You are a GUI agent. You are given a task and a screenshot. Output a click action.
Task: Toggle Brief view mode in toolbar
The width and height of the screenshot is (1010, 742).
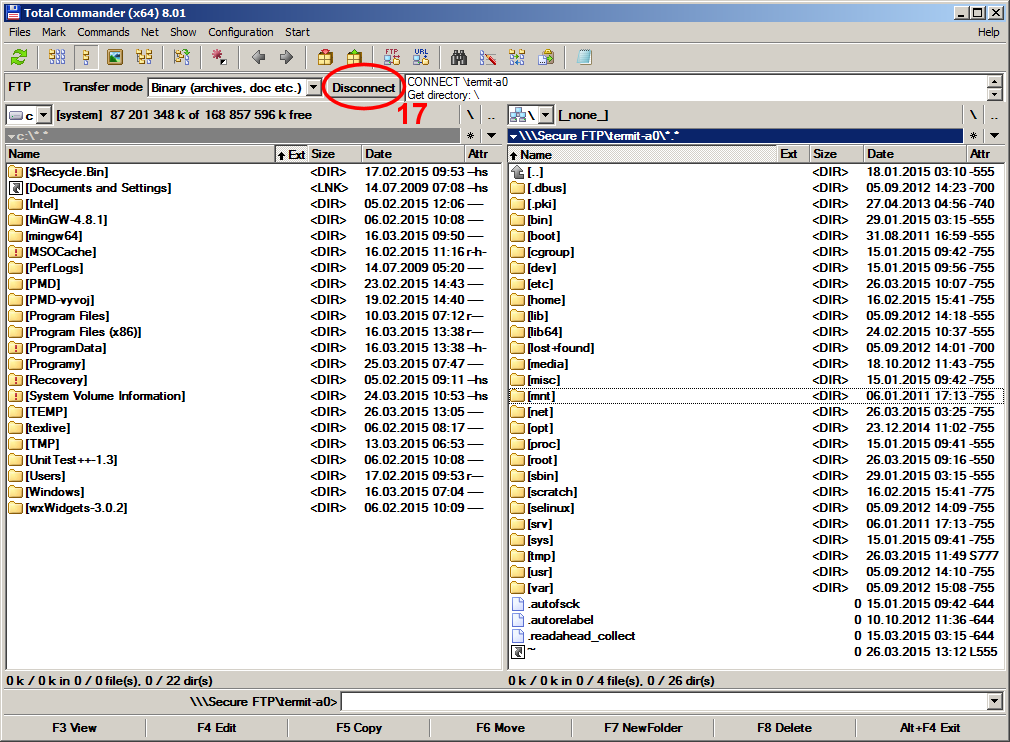click(57, 57)
